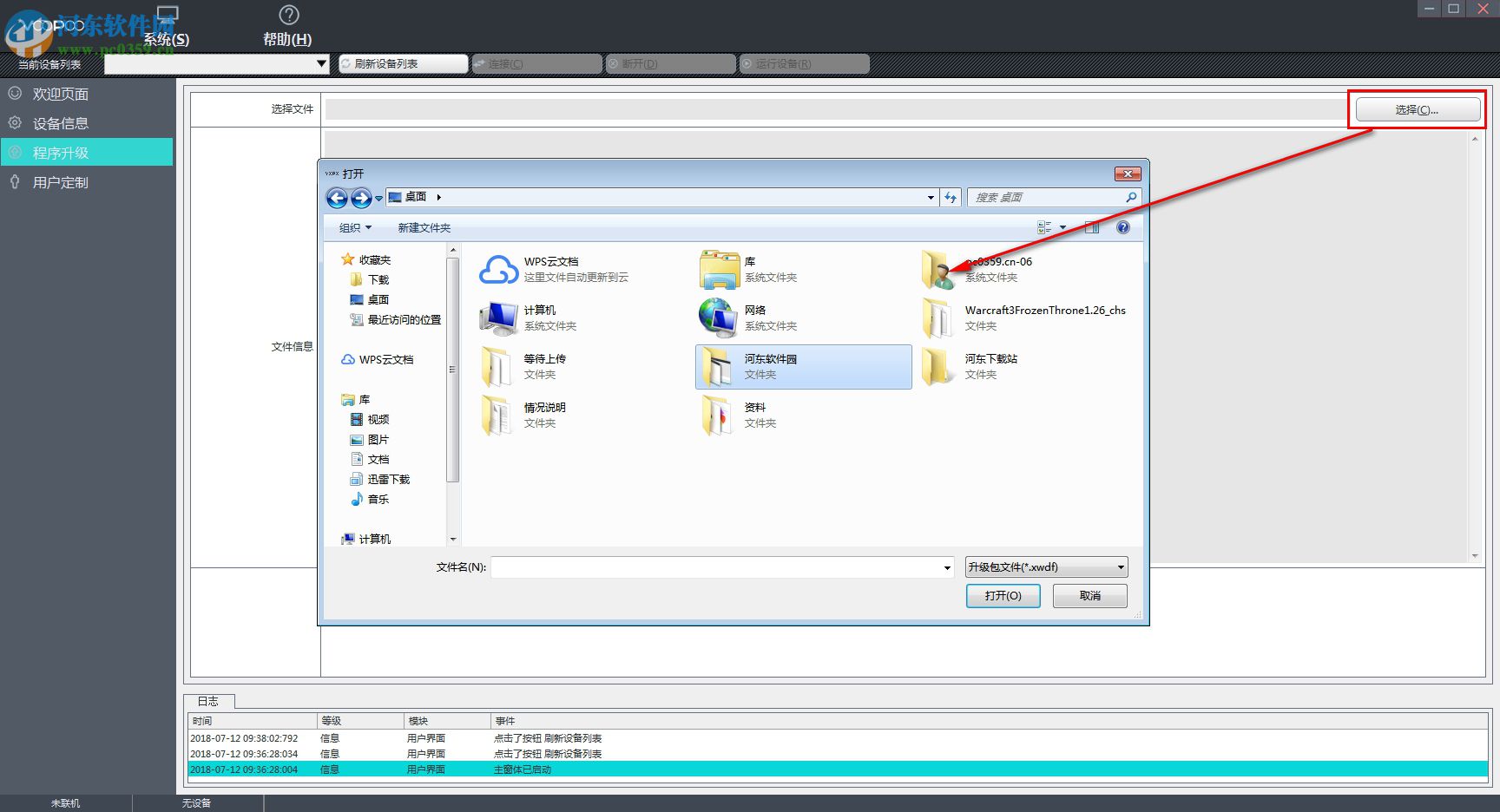Screen dimensions: 1500x812
Task: Click the 取消 button
Action: 1090,596
